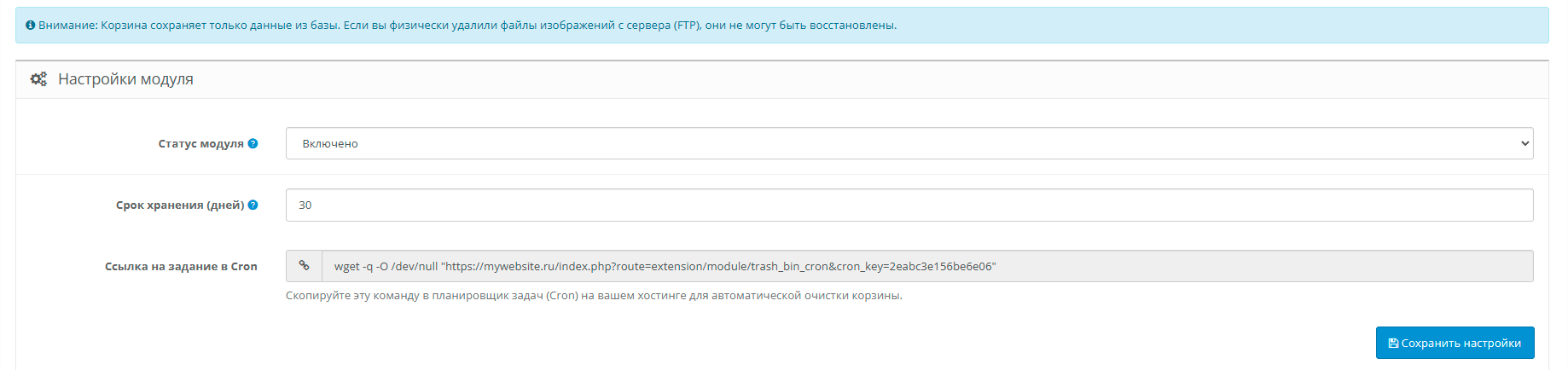Click the help icon next to "Статус модуля"
The image size is (1568, 370).
[253, 143]
